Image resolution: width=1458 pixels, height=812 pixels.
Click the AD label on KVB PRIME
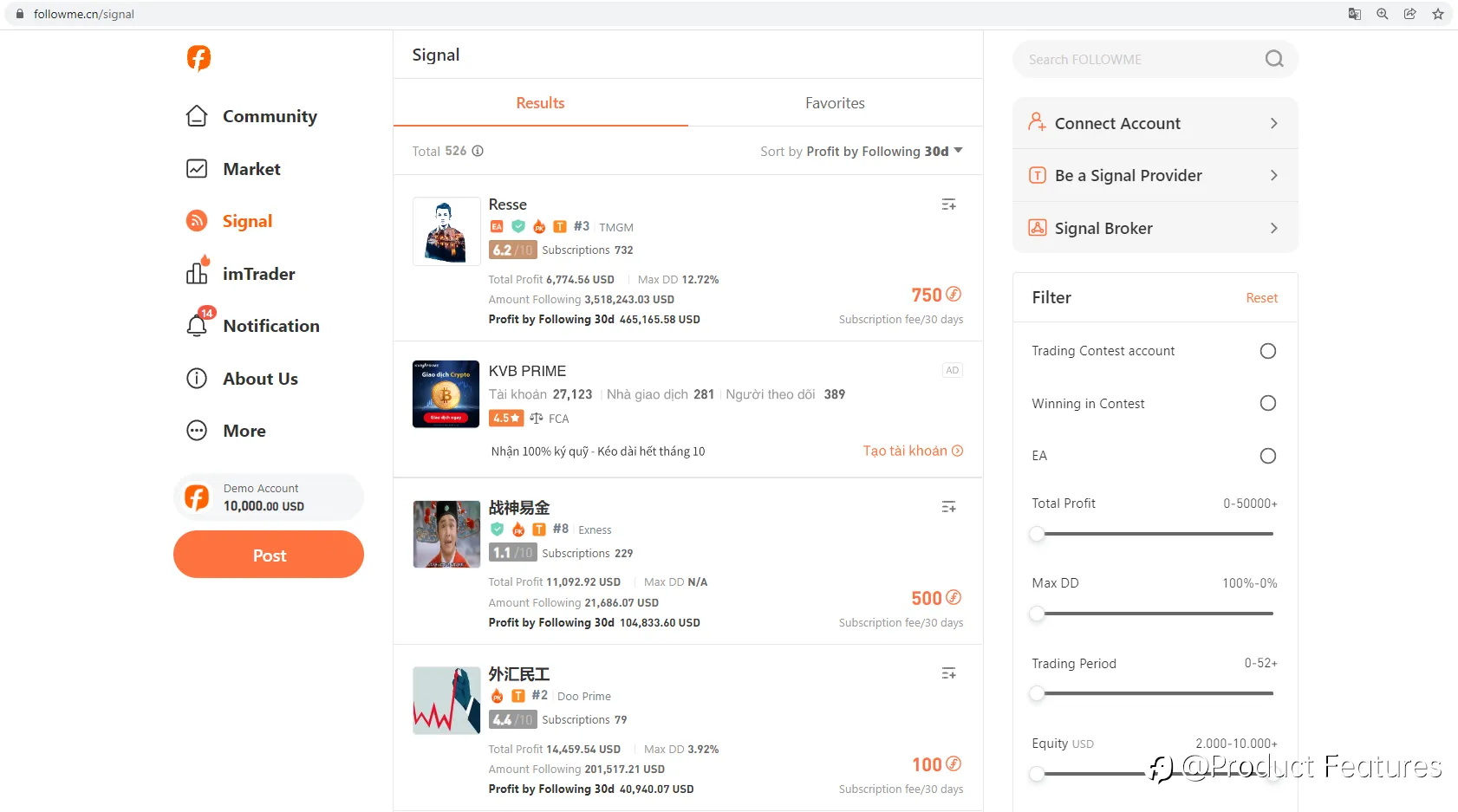(x=953, y=370)
